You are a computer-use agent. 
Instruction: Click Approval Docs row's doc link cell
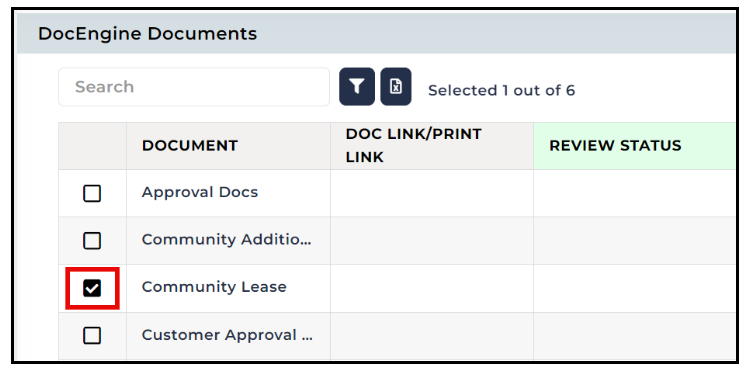click(x=432, y=193)
